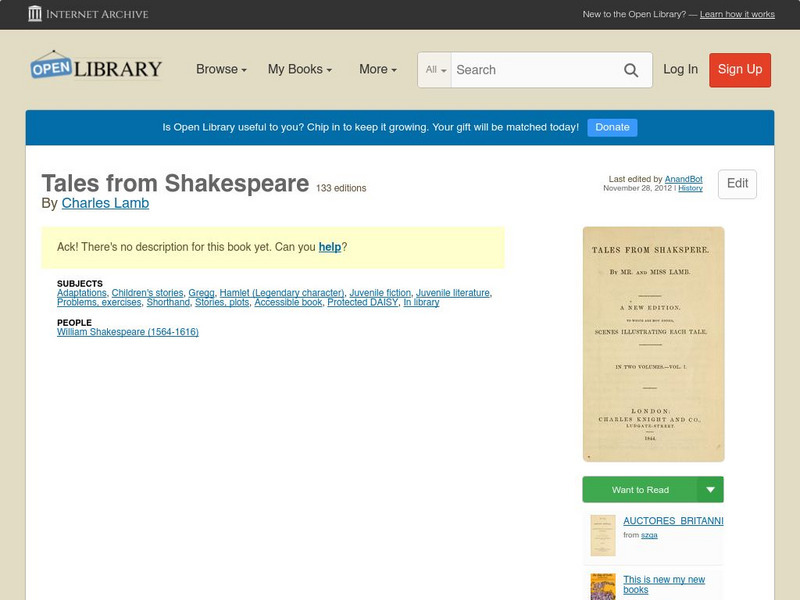Click the Internet Archive building icon
800x600 pixels.
(x=36, y=14)
